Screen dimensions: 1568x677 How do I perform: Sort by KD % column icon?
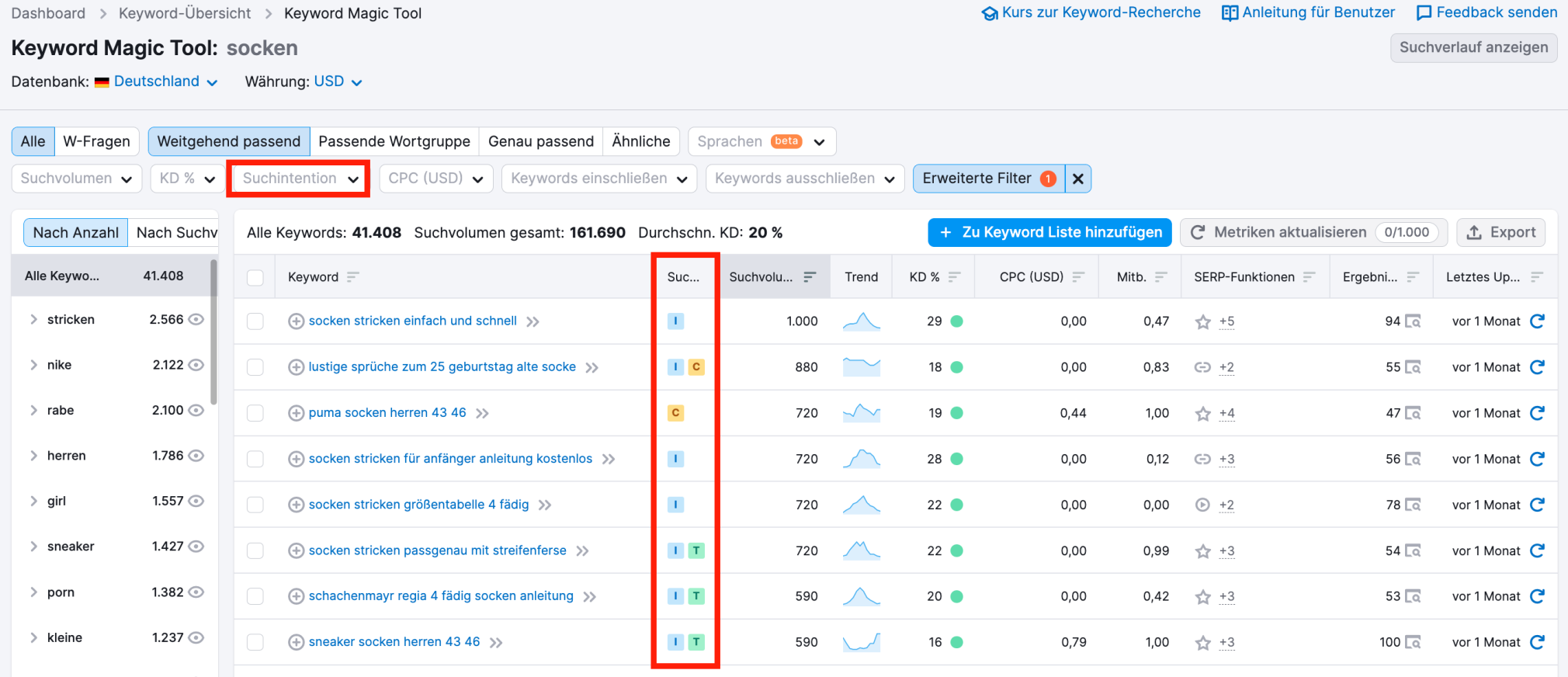pos(955,277)
